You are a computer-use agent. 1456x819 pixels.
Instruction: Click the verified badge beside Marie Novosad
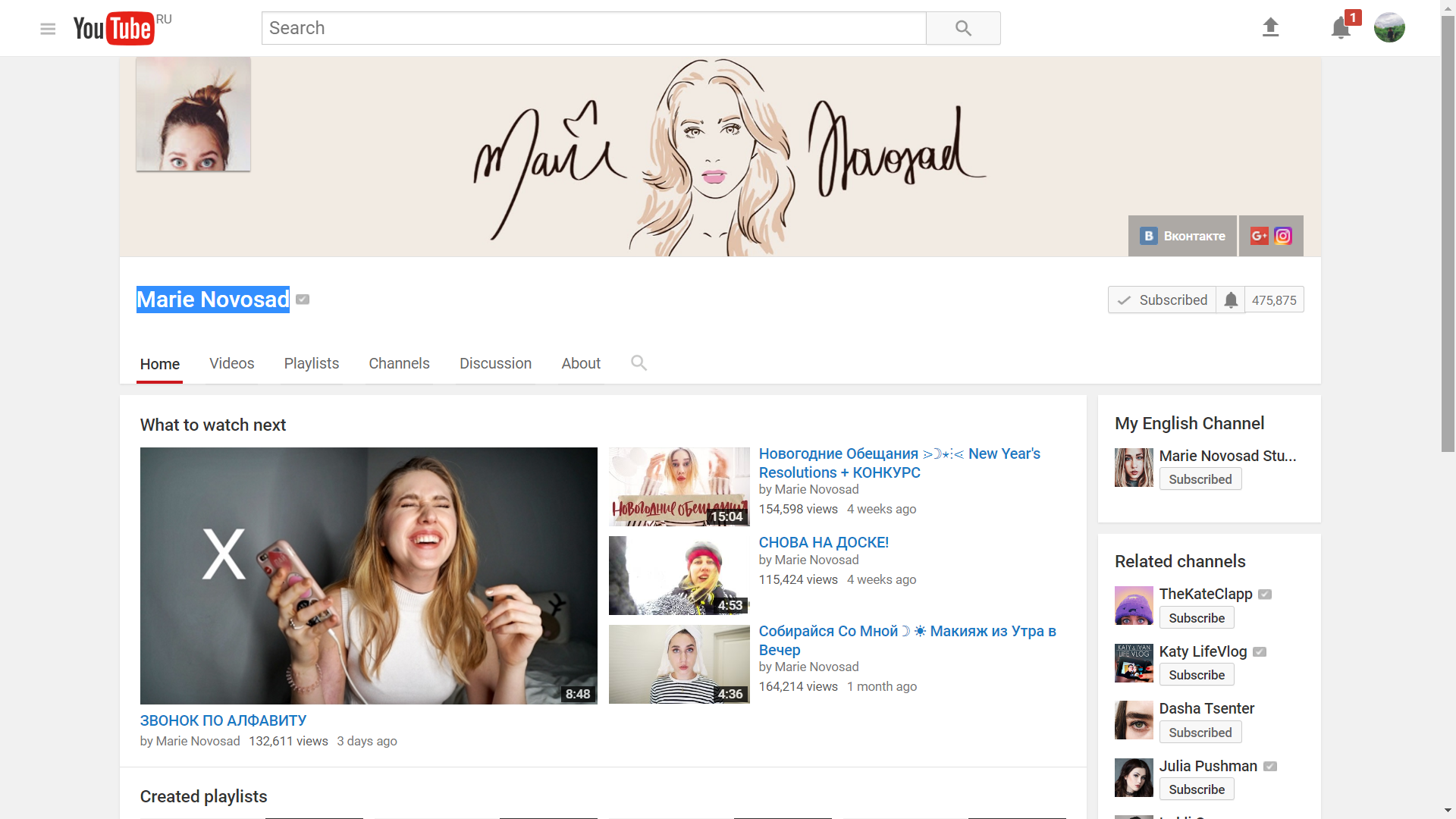tap(303, 300)
